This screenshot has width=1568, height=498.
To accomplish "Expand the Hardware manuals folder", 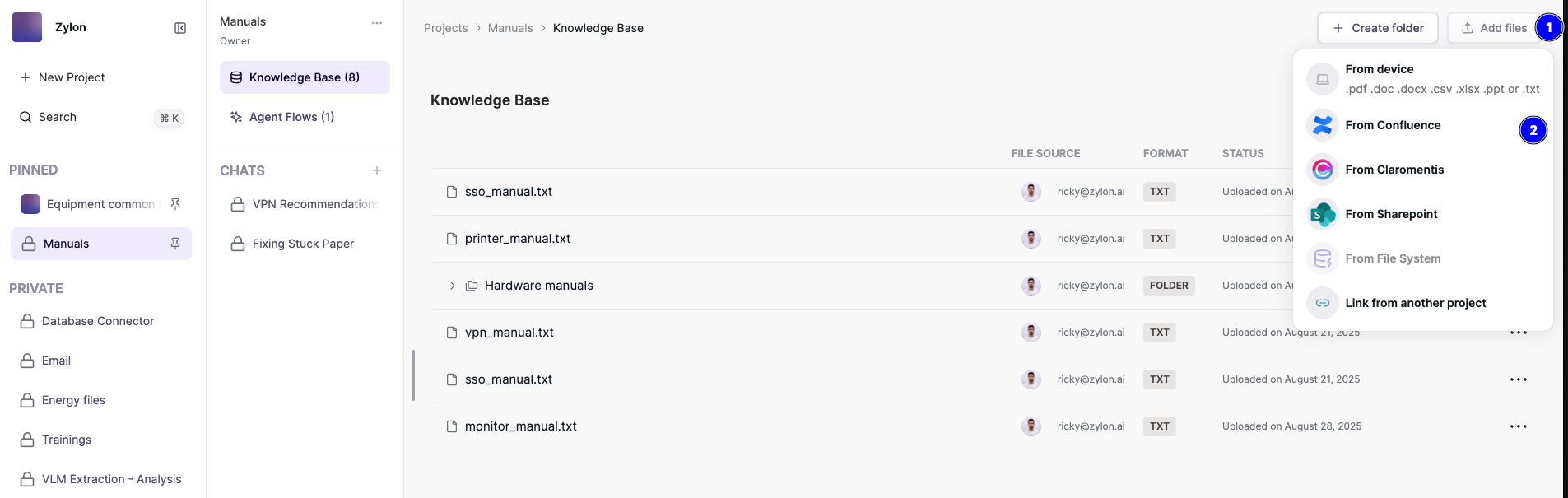I will click(452, 286).
